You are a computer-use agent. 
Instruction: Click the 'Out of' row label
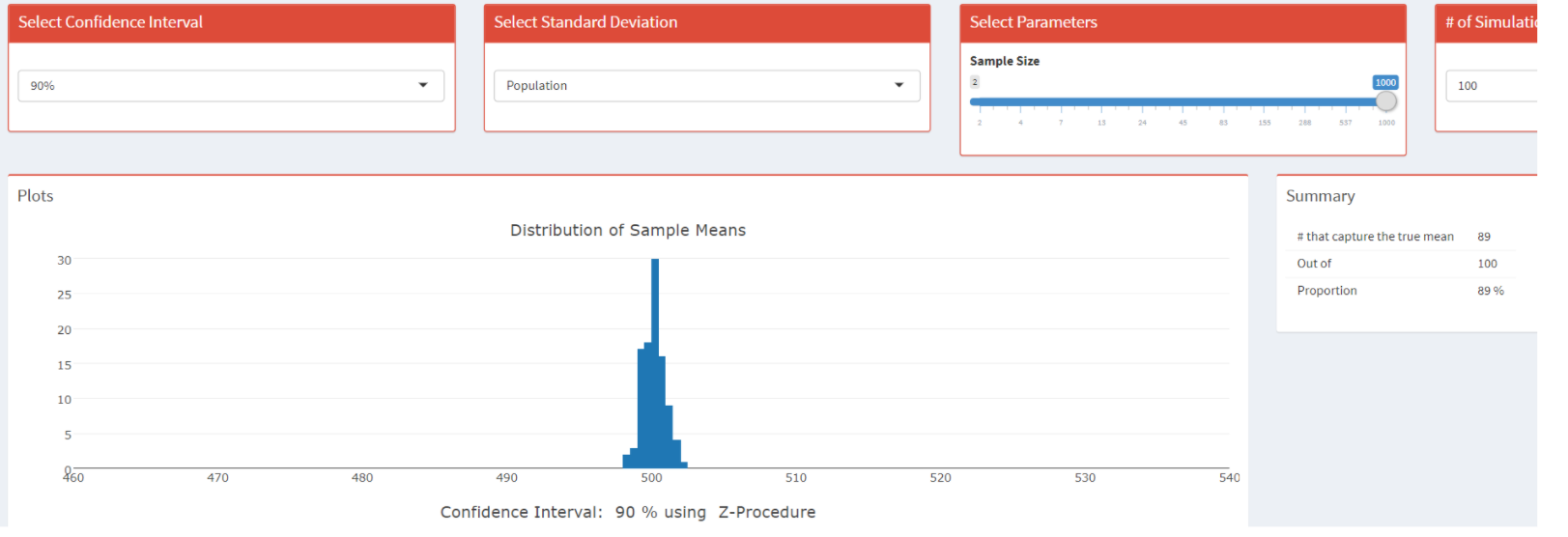pyautogui.click(x=1314, y=264)
